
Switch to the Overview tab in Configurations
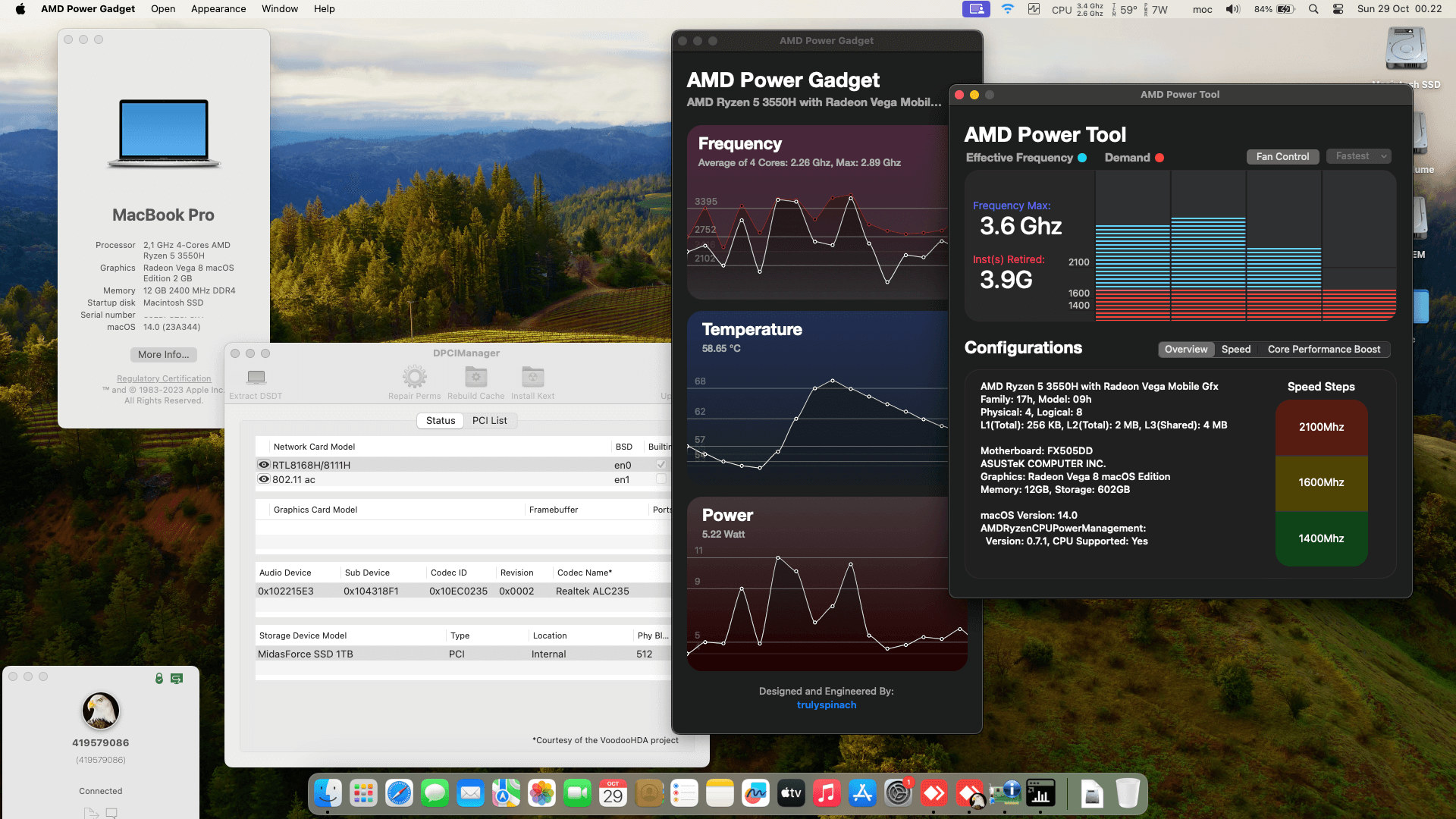coord(1186,350)
